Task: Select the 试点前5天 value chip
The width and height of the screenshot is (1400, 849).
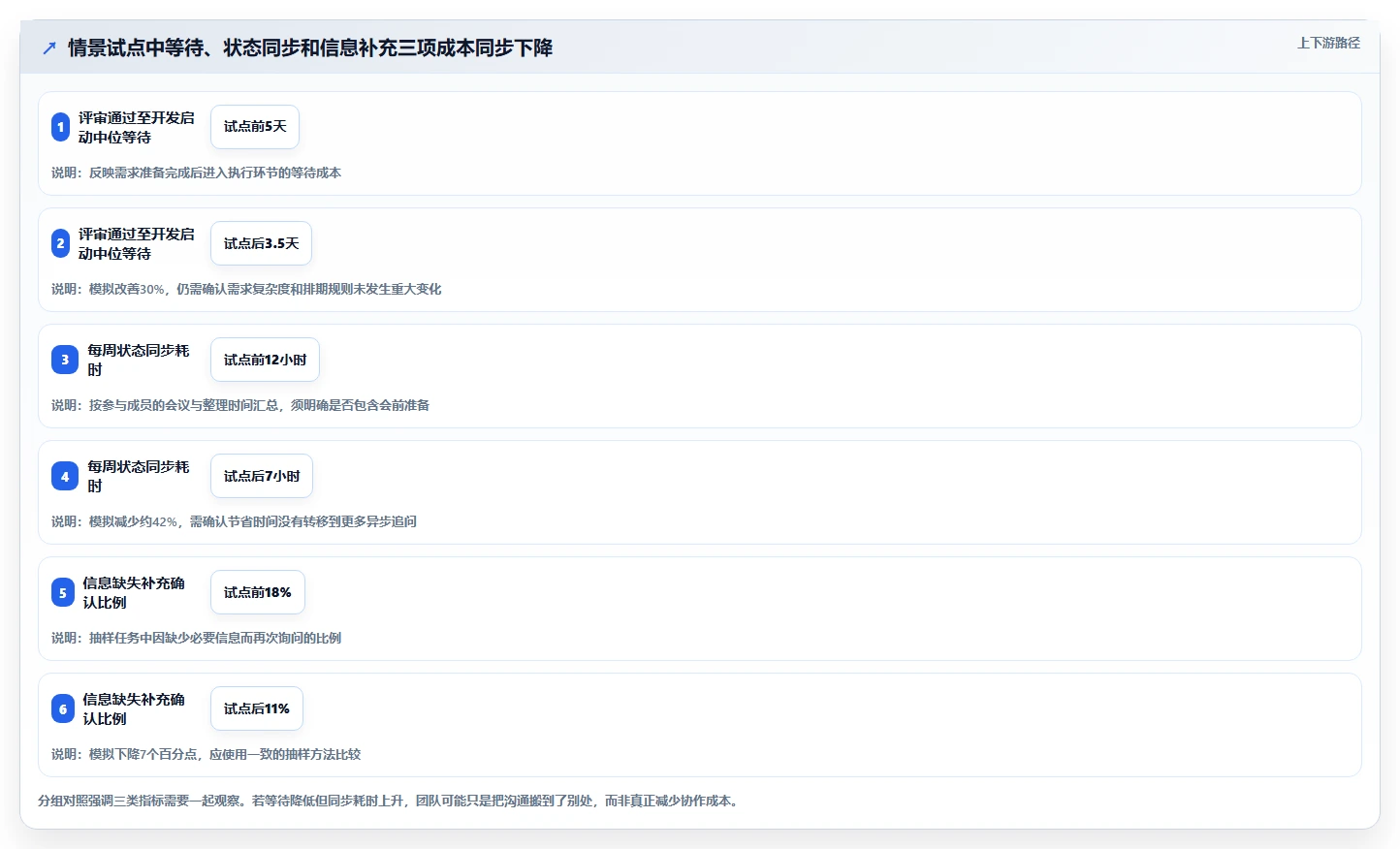Action: (x=255, y=127)
